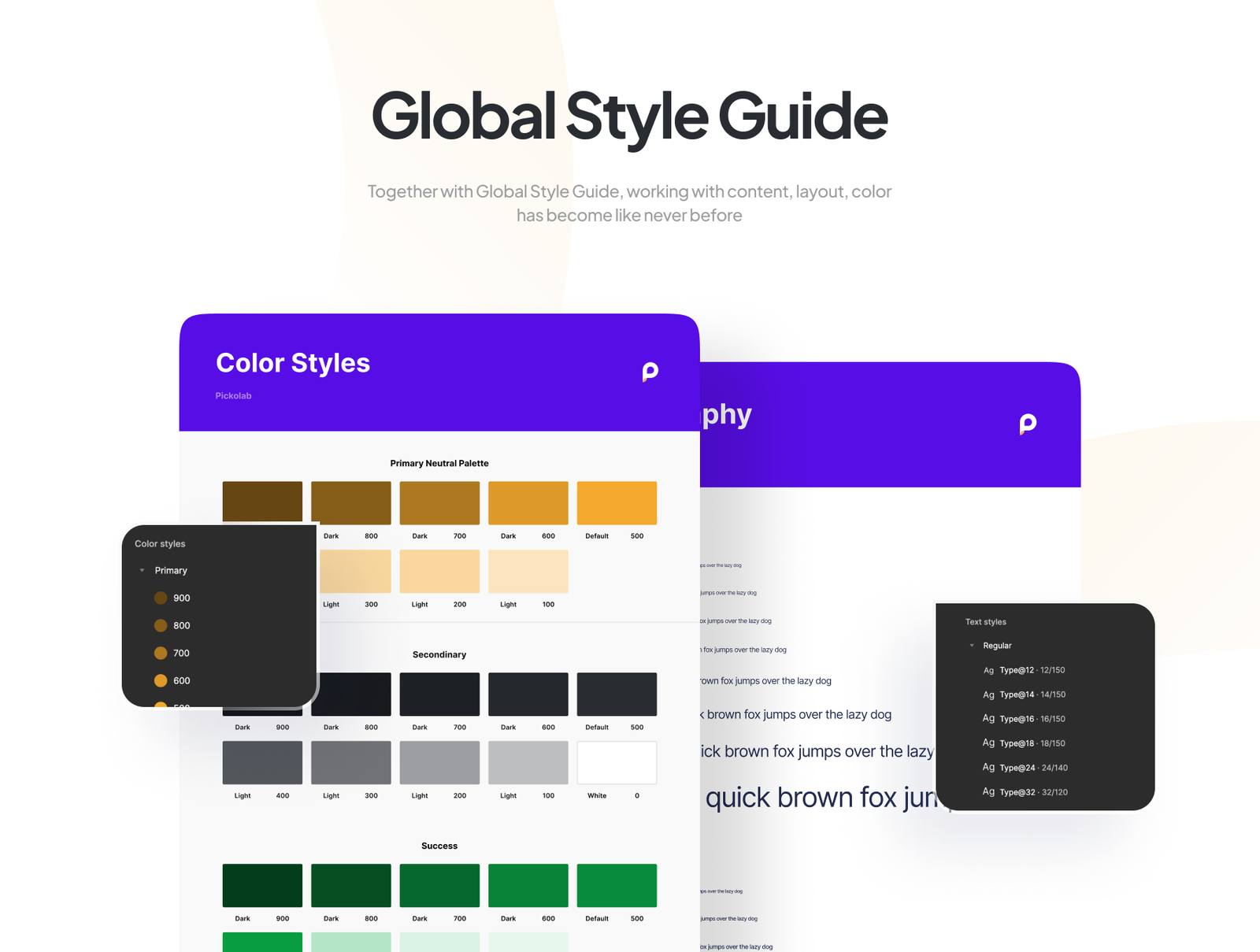The image size is (1260, 952).
Task: Click the Dark 900 swatch under Secondinary
Action: coord(262,694)
